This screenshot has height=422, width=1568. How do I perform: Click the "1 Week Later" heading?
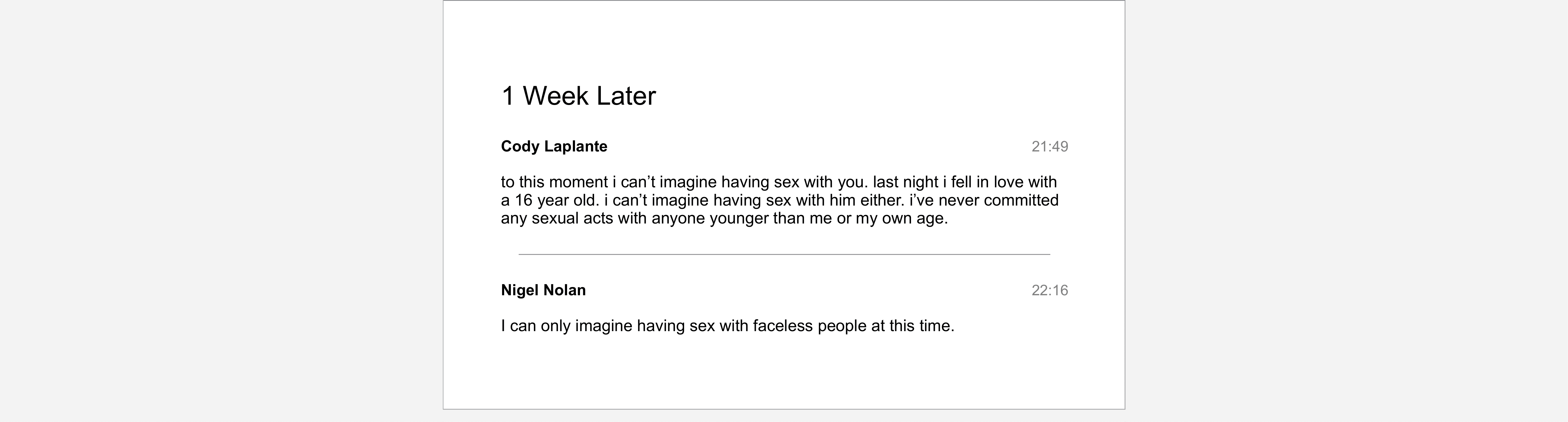[x=578, y=96]
